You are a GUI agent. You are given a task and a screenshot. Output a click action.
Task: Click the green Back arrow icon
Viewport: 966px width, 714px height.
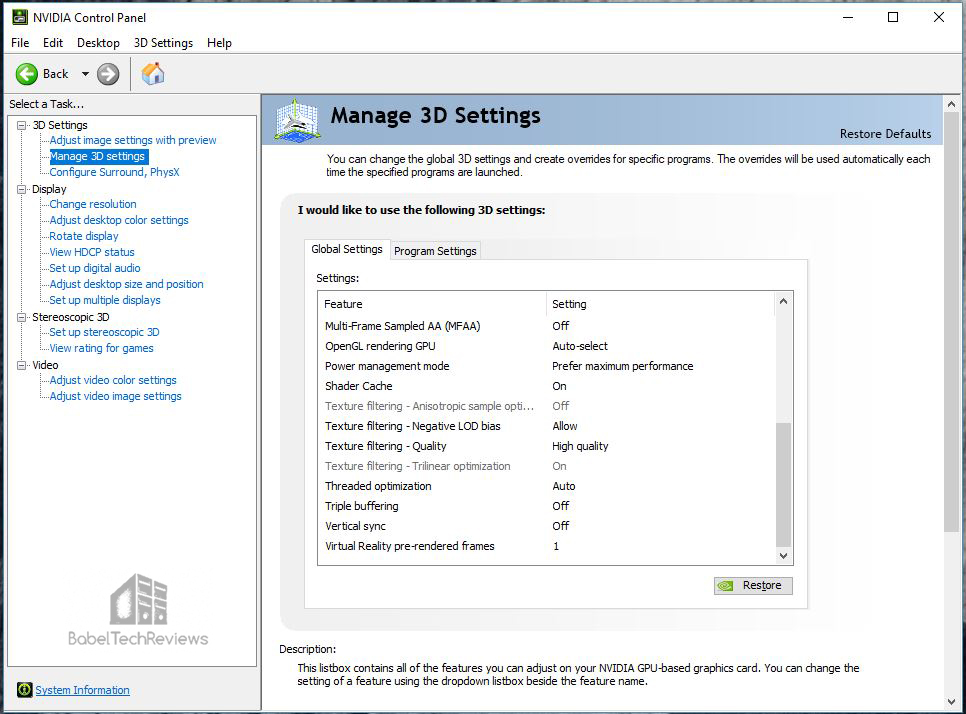(x=26, y=74)
